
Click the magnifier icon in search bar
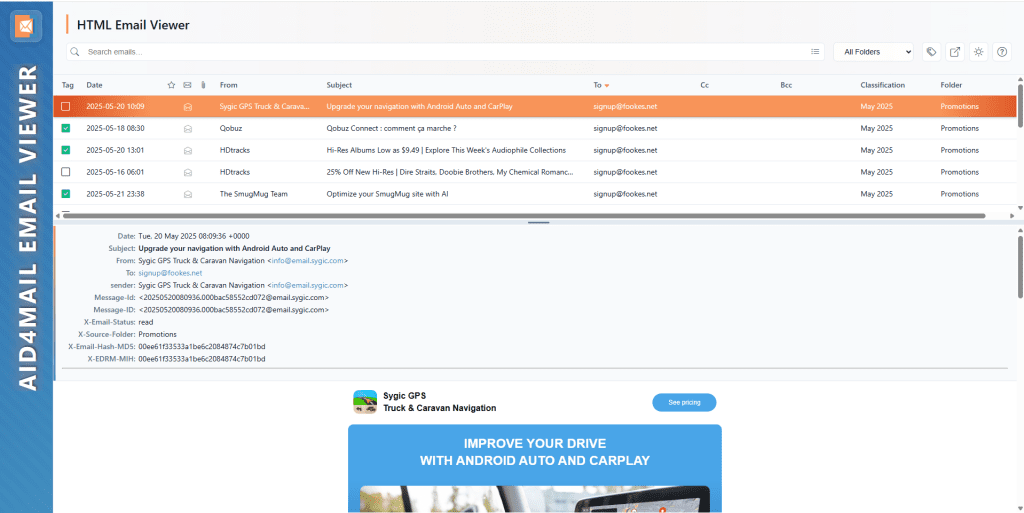point(75,52)
